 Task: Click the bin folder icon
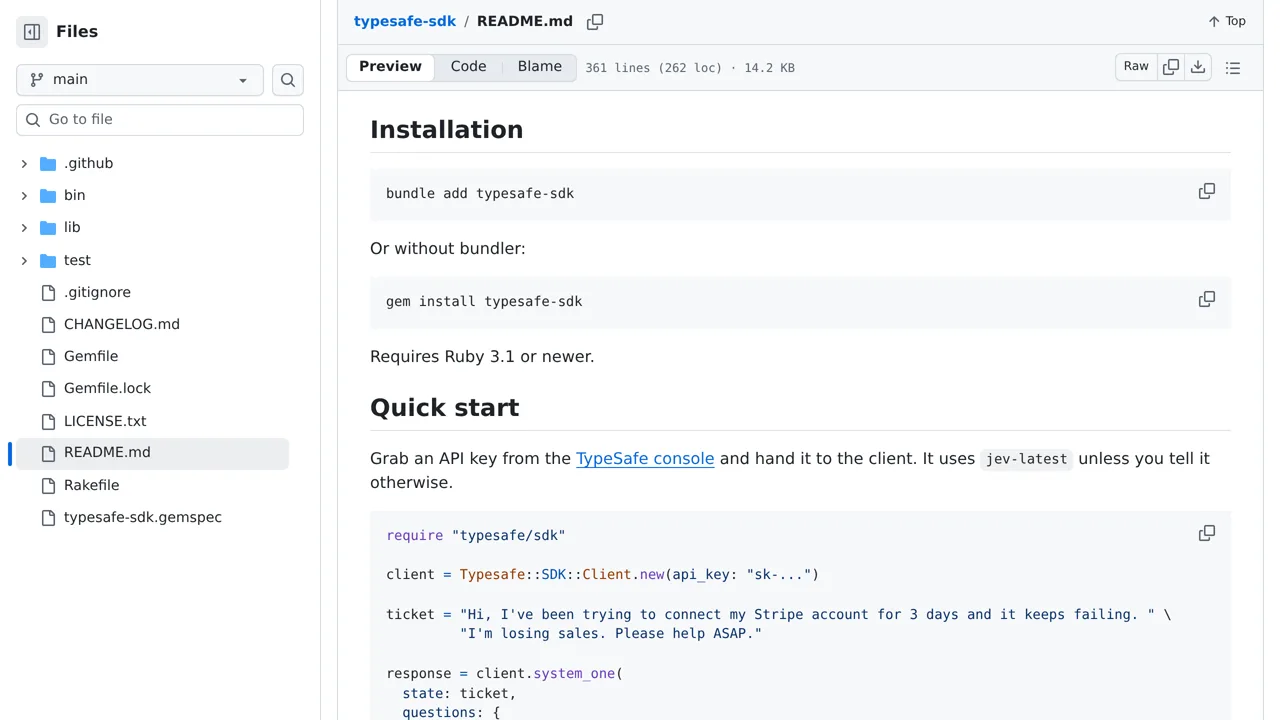(48, 195)
